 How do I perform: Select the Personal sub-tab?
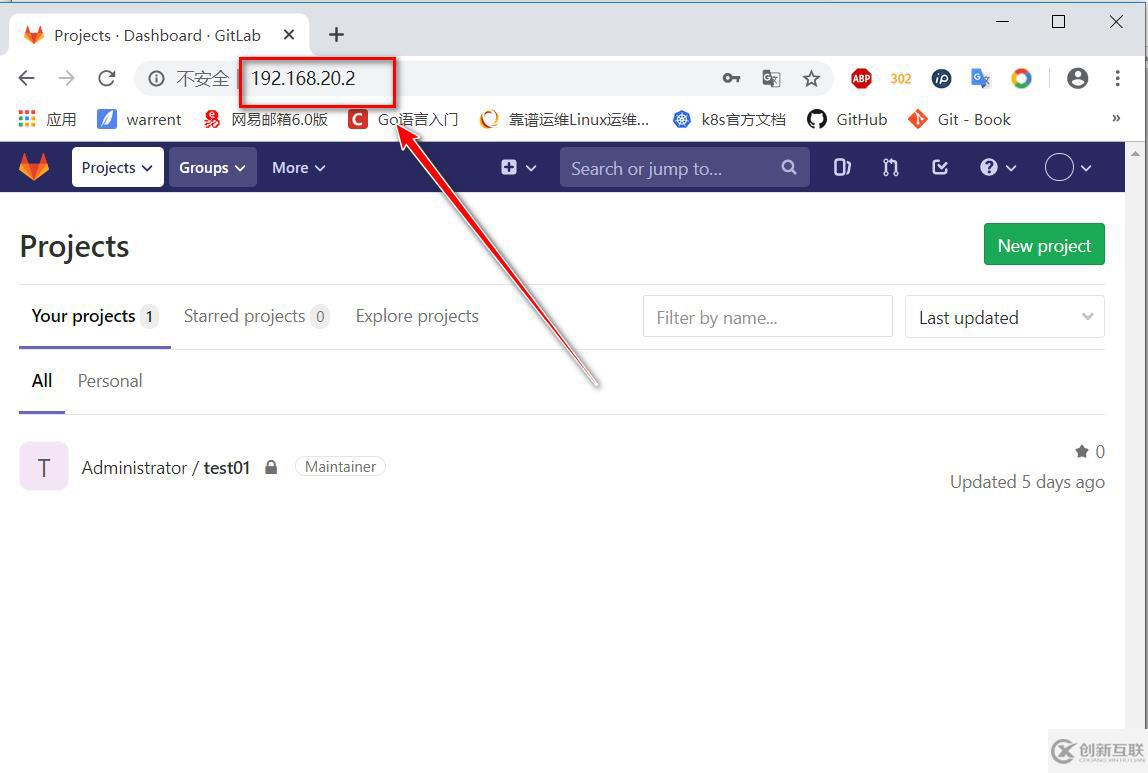tap(110, 381)
